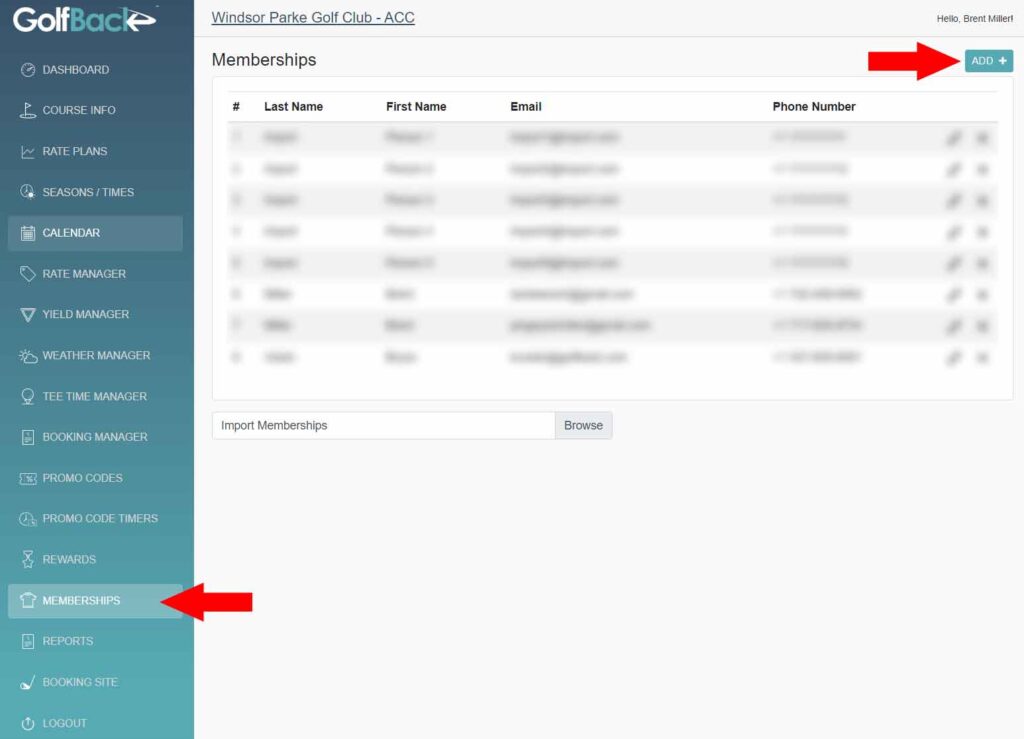The image size is (1024, 739).
Task: Click edit pencil icon in first membership row
Action: 954,138
